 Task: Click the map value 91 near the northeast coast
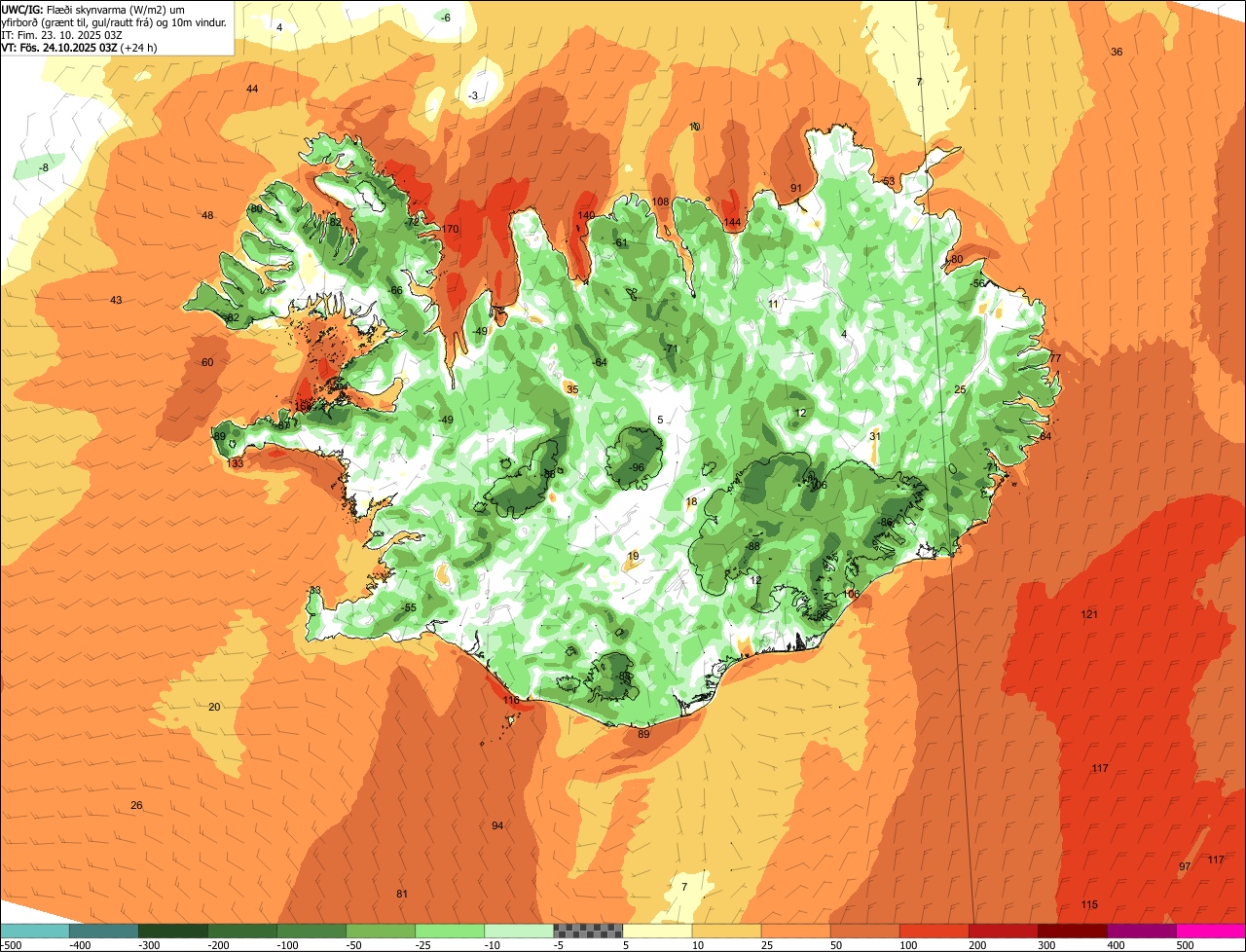point(796,189)
